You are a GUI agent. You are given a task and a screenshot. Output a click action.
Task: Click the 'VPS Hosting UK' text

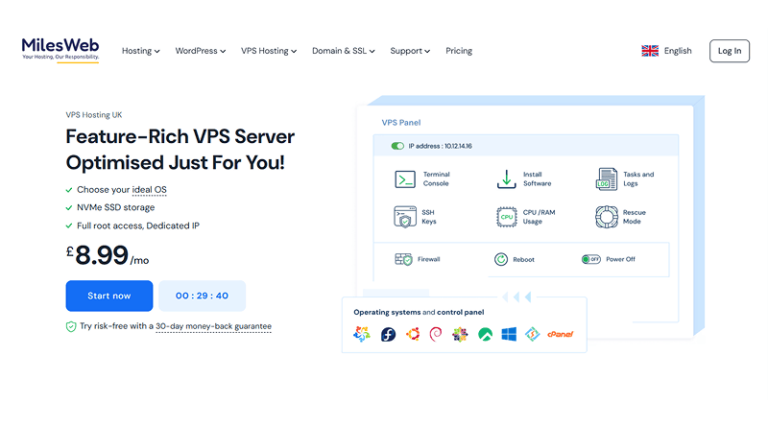(94, 115)
